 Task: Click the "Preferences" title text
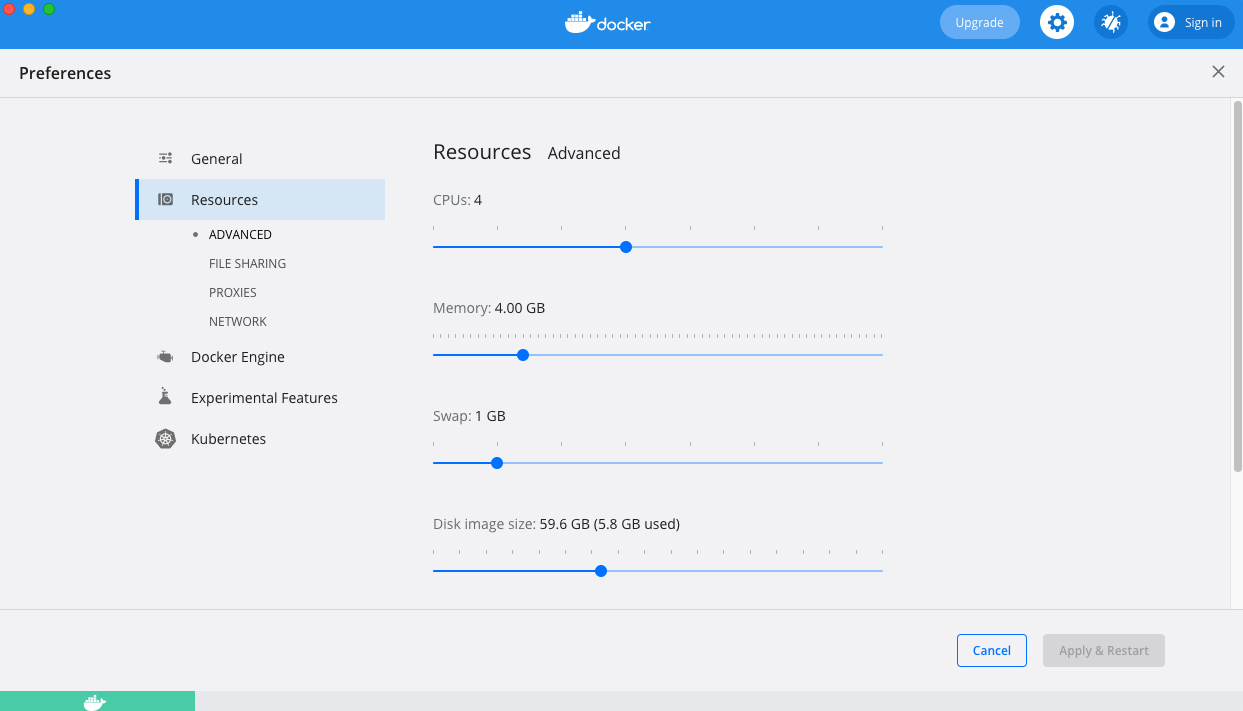coord(65,73)
